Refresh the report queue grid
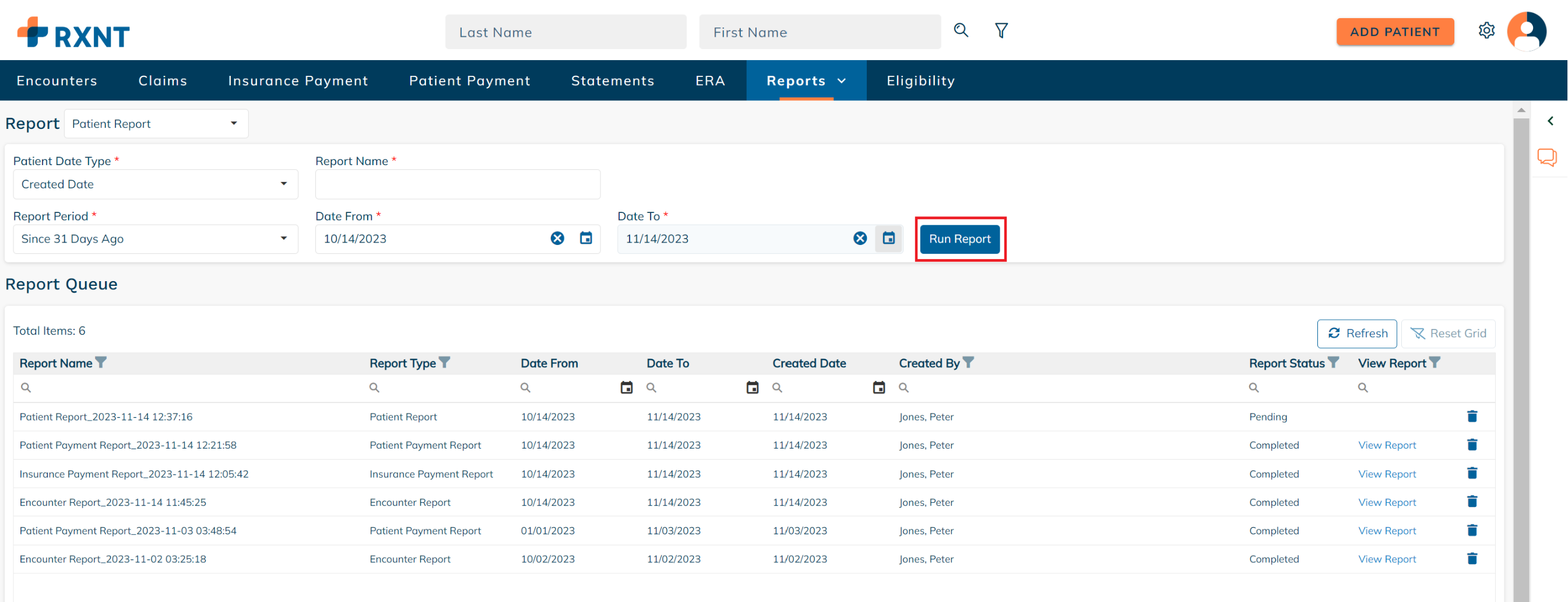Viewport: 1568px width, 602px height. (x=1356, y=333)
